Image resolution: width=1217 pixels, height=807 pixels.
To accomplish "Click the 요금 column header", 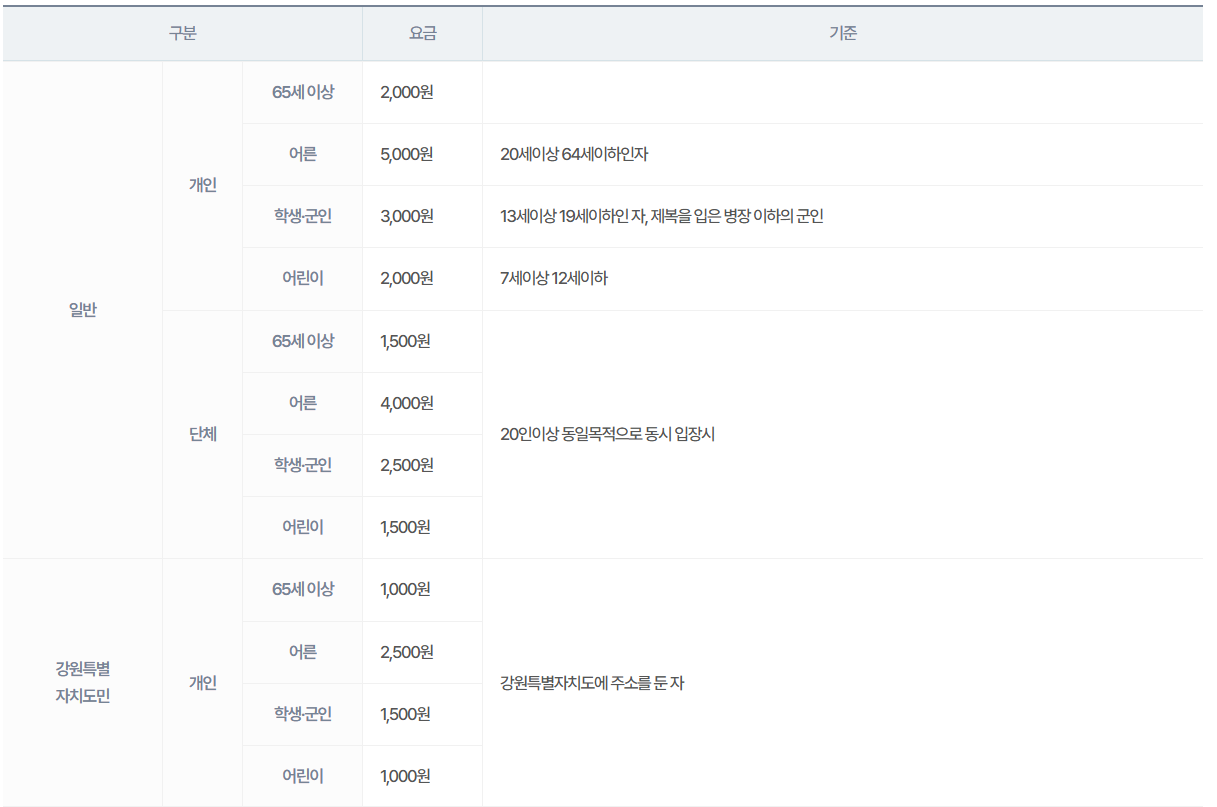I will (421, 33).
